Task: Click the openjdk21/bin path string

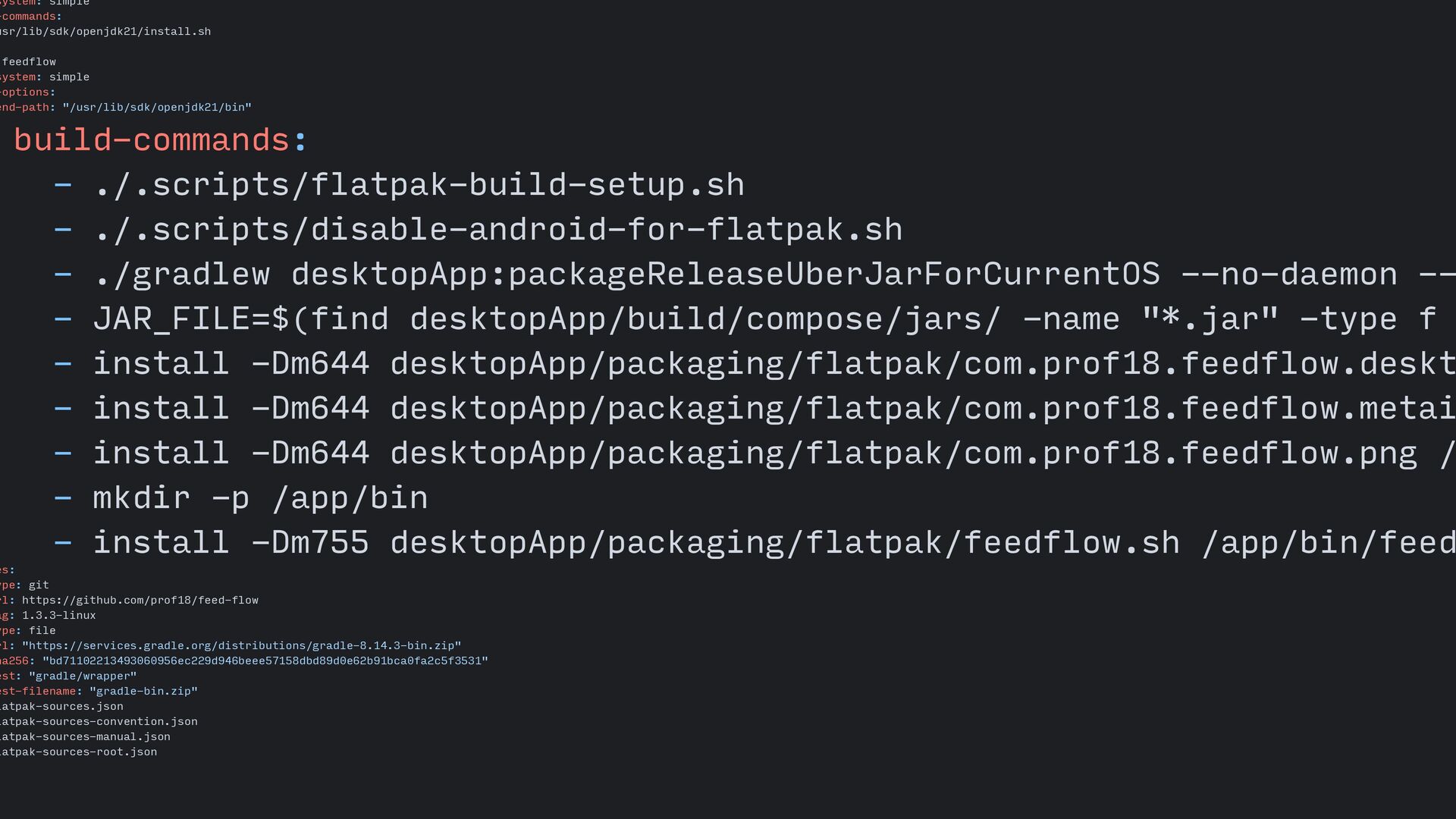Action: [x=157, y=108]
